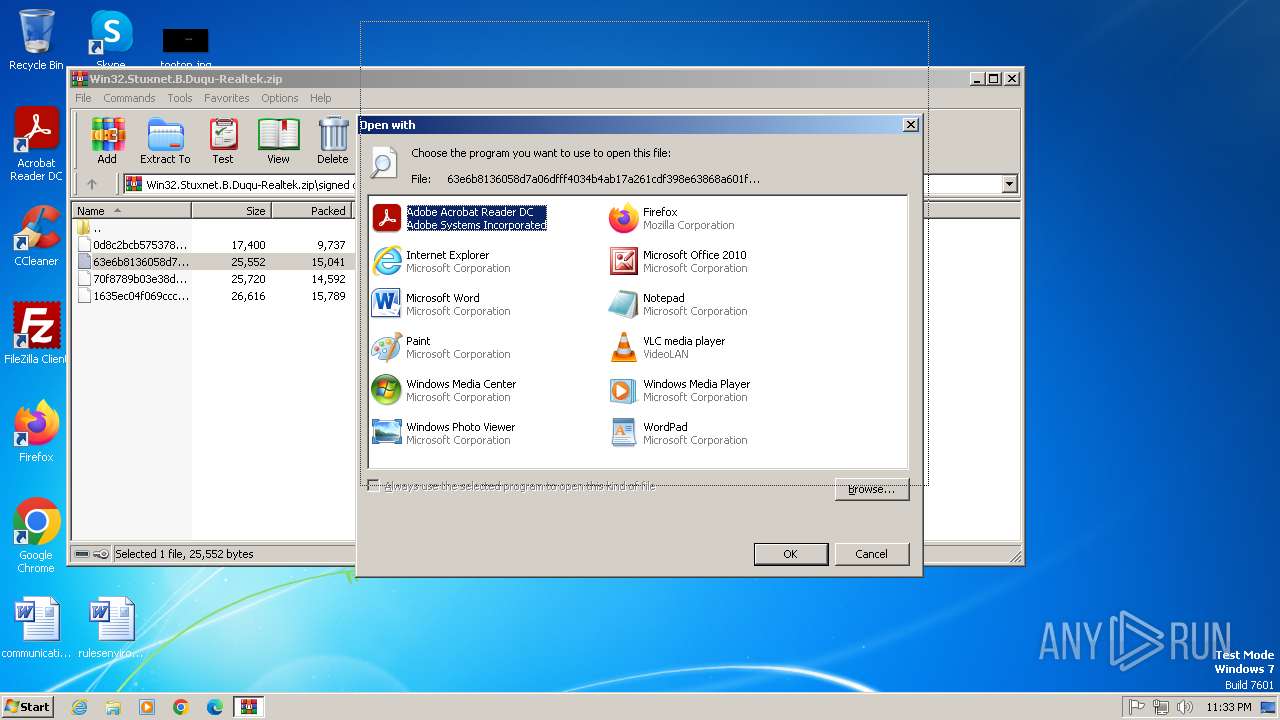Open Firefox desktop shortcut
This screenshot has width=1280, height=720.
click(x=36, y=432)
